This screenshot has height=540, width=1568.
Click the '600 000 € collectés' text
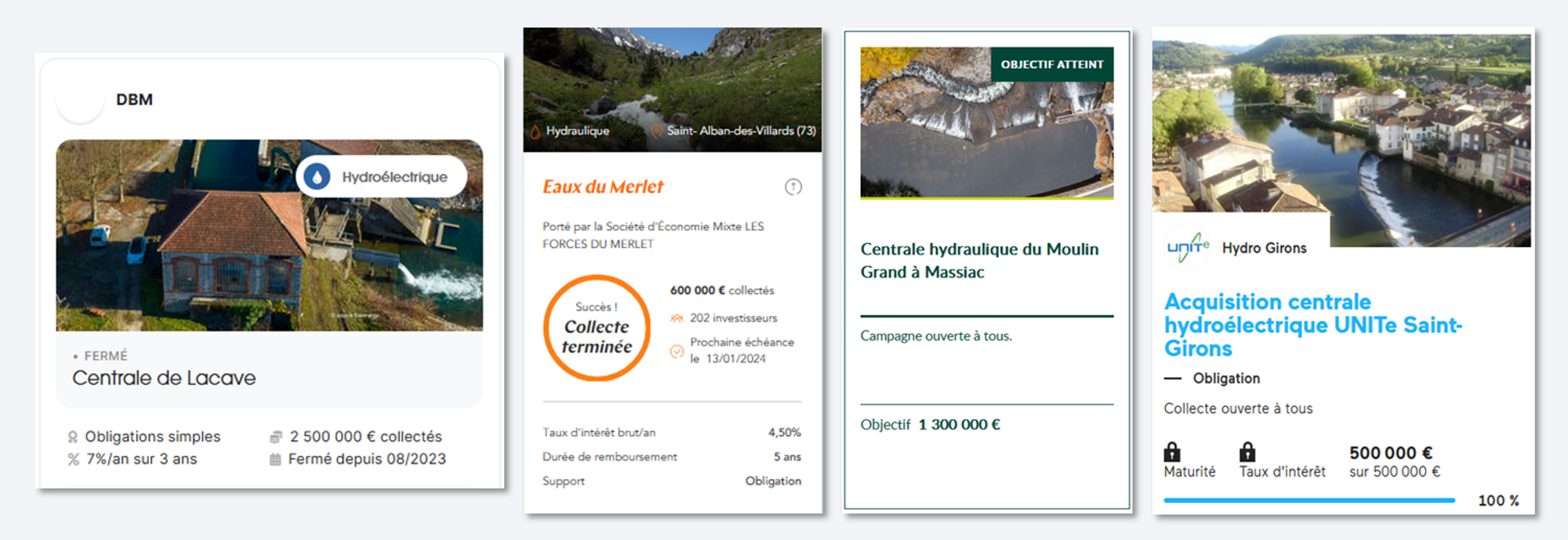(x=722, y=291)
